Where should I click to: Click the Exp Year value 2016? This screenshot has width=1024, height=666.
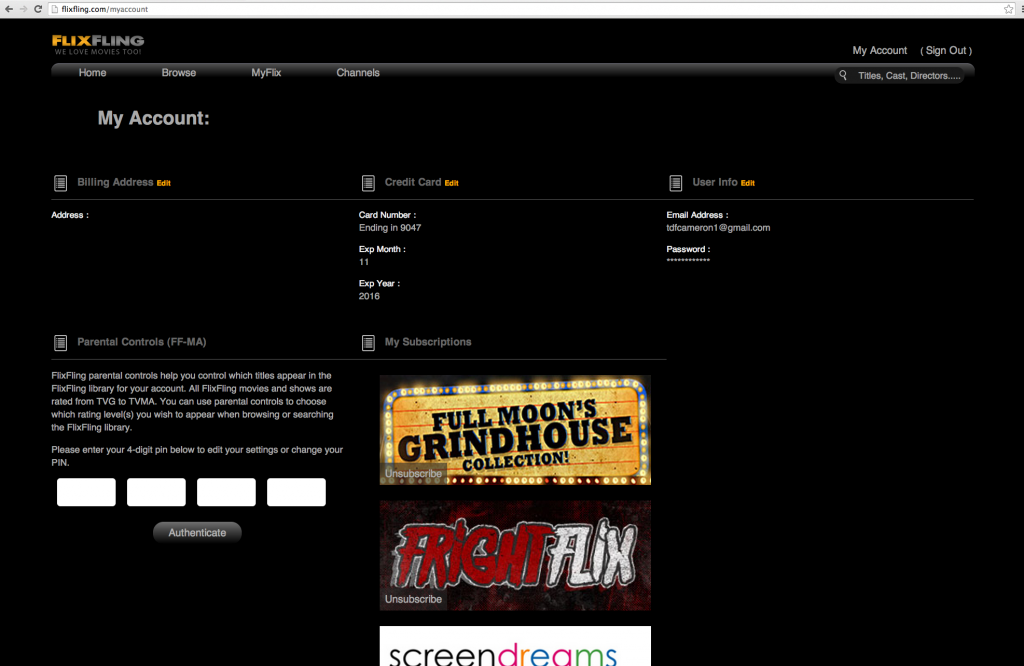(369, 296)
